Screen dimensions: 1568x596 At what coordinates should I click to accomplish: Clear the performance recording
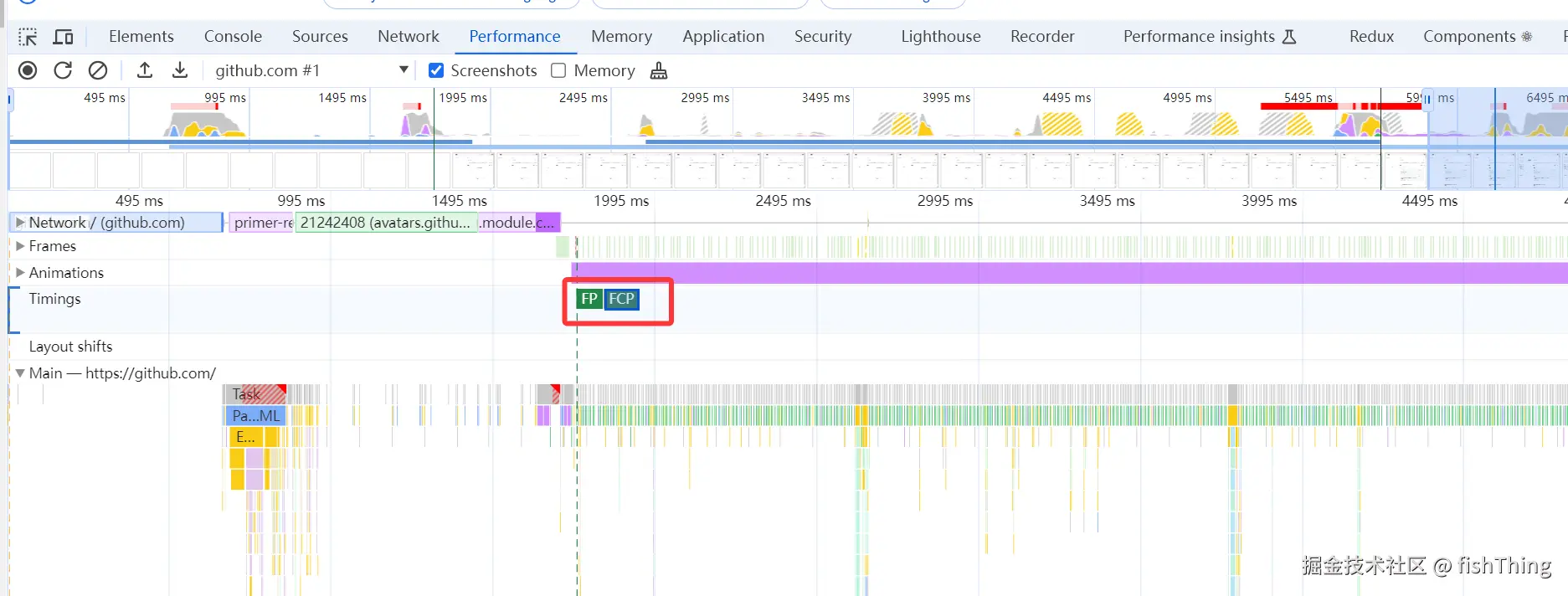point(98,70)
